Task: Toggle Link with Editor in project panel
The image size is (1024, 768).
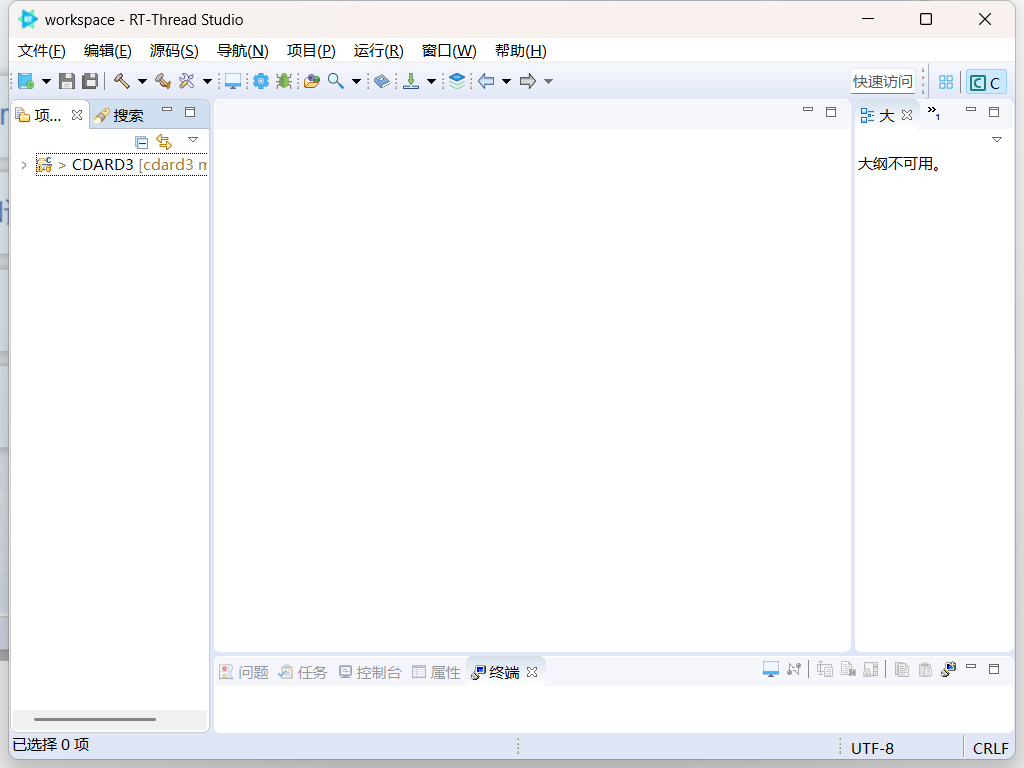Action: 163,141
